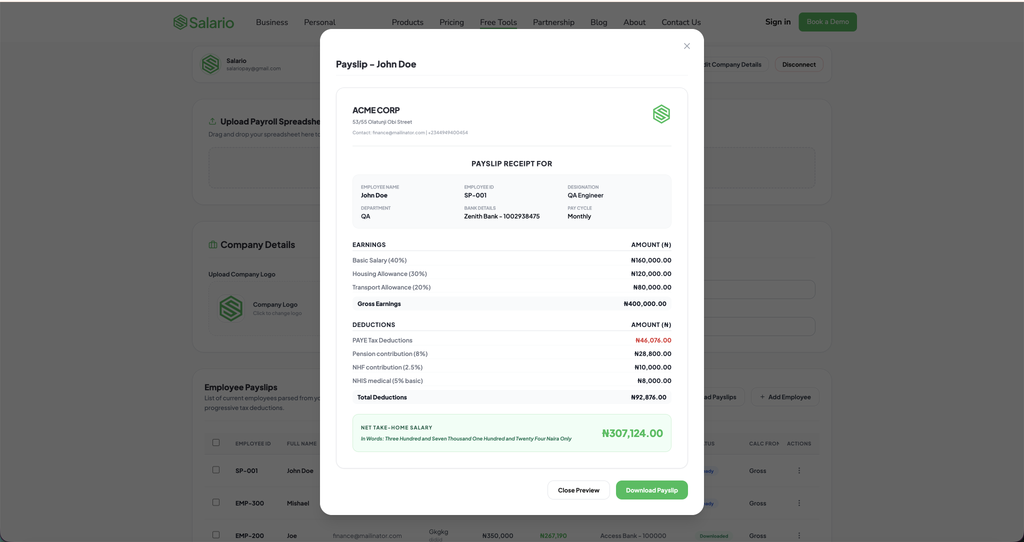Viewport: 1024px width, 542px height.
Task: Click the QA Engineer designation value
Action: tap(585, 195)
